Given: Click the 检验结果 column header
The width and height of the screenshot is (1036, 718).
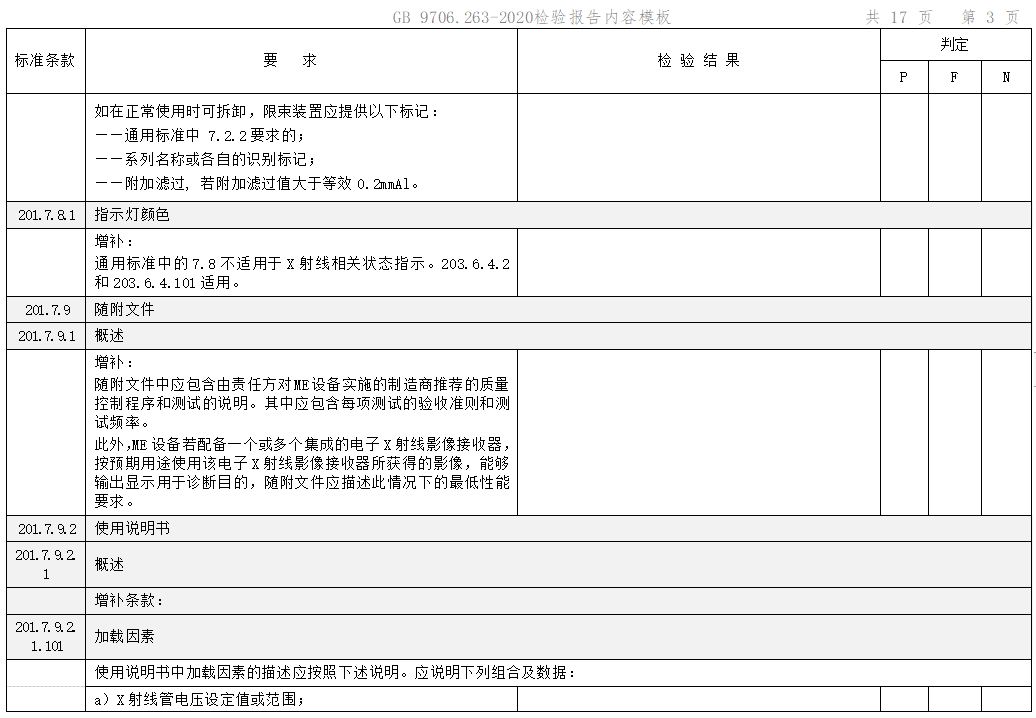Looking at the screenshot, I should (x=699, y=61).
